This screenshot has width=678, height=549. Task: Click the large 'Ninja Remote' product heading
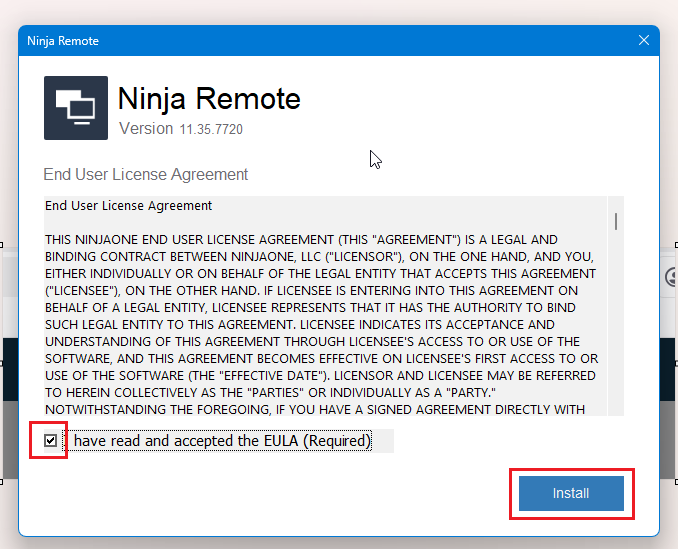tap(209, 99)
